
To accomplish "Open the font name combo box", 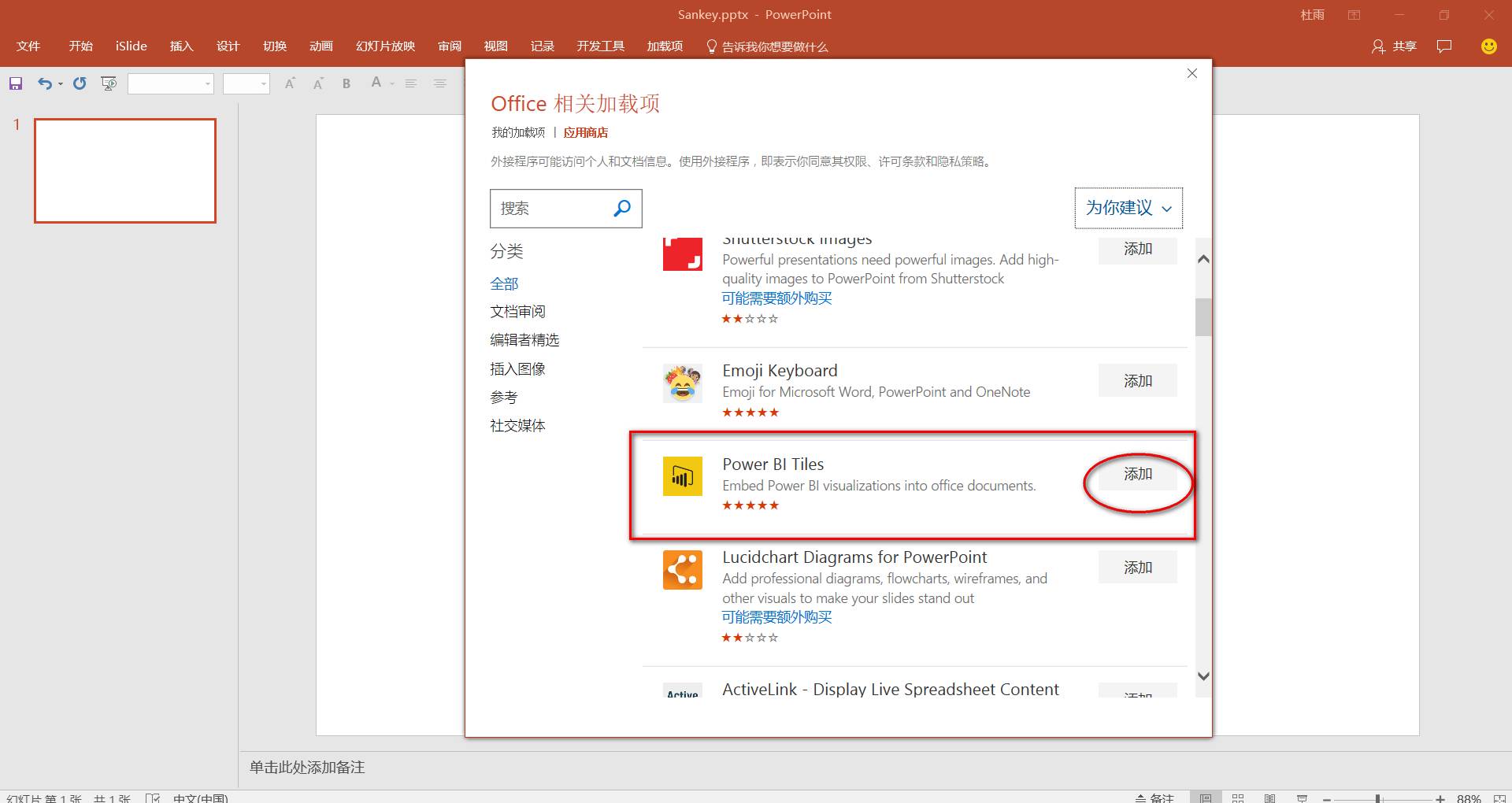I will [171, 83].
